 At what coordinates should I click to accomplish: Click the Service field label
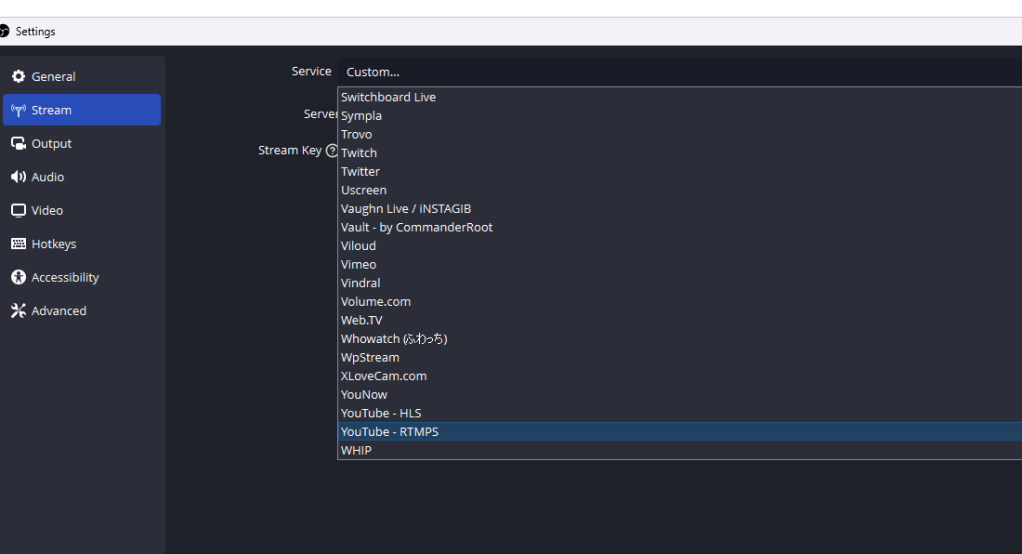pos(311,71)
